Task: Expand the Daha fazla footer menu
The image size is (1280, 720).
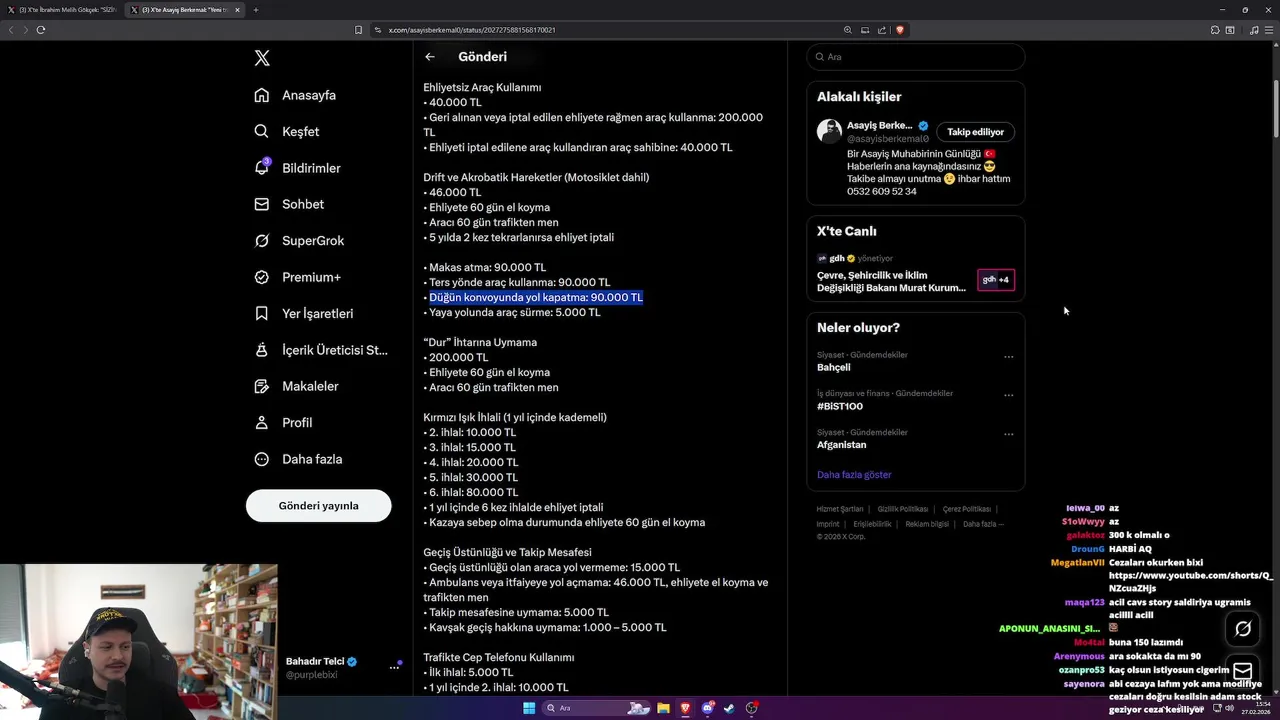Action: point(983,524)
